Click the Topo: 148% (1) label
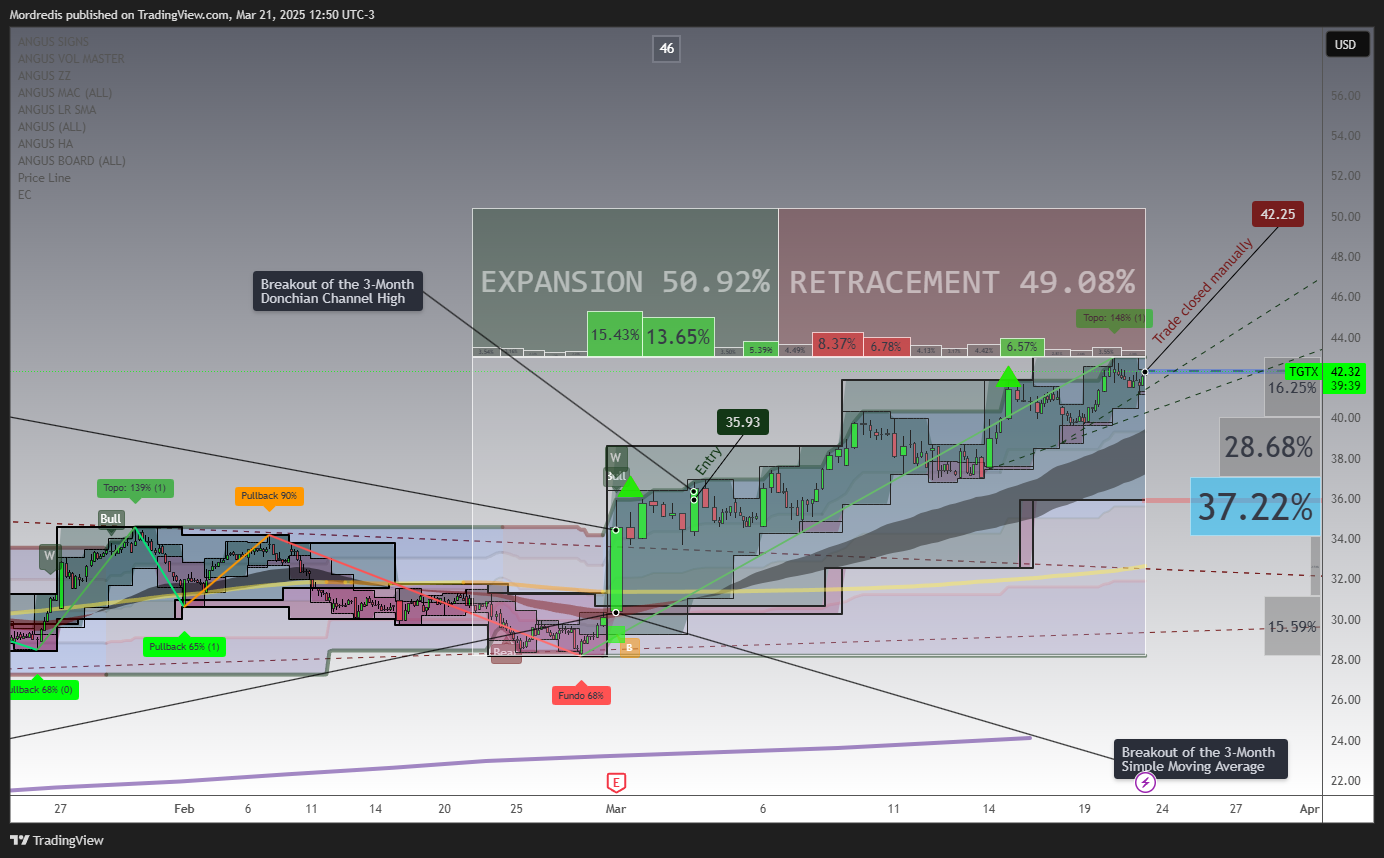 1115,318
